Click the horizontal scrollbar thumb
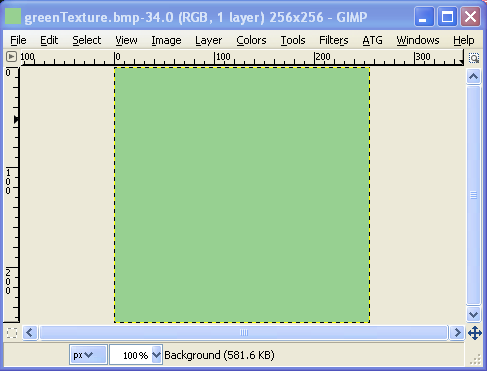The height and width of the screenshot is (371, 487). point(244,333)
